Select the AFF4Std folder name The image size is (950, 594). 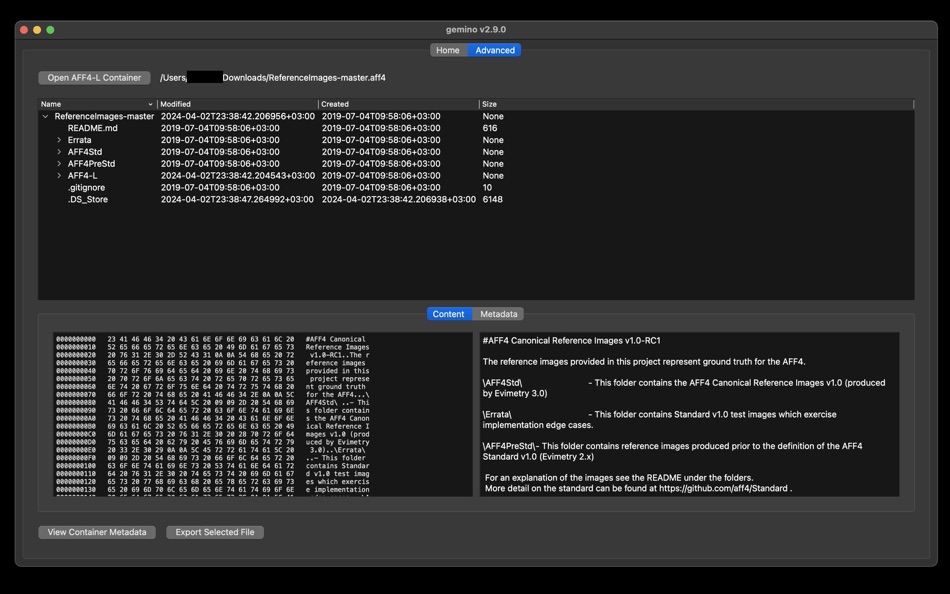click(x=85, y=152)
